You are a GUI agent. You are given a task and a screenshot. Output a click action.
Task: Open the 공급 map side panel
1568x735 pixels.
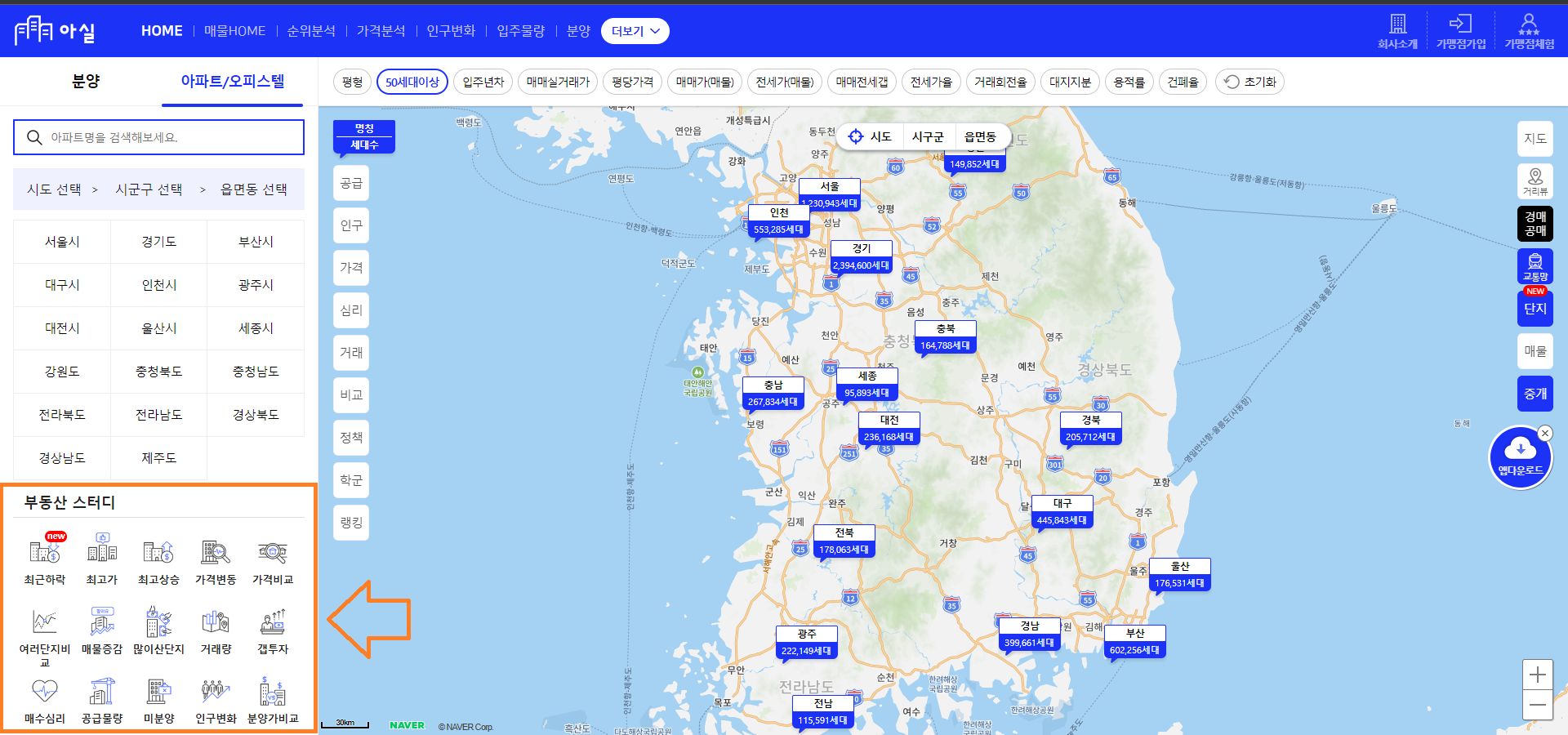coord(351,183)
